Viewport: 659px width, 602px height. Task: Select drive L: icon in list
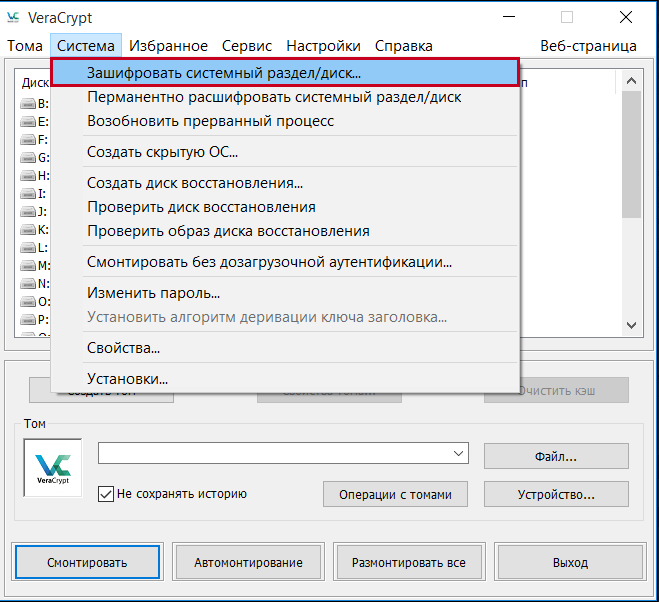tap(28, 247)
